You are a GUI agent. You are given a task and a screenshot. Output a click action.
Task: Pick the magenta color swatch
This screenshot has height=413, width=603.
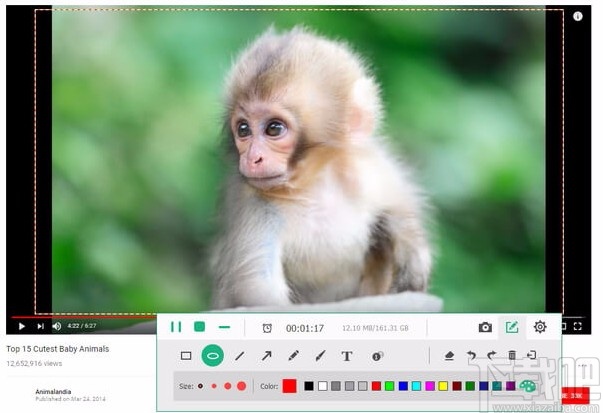[x=430, y=386]
